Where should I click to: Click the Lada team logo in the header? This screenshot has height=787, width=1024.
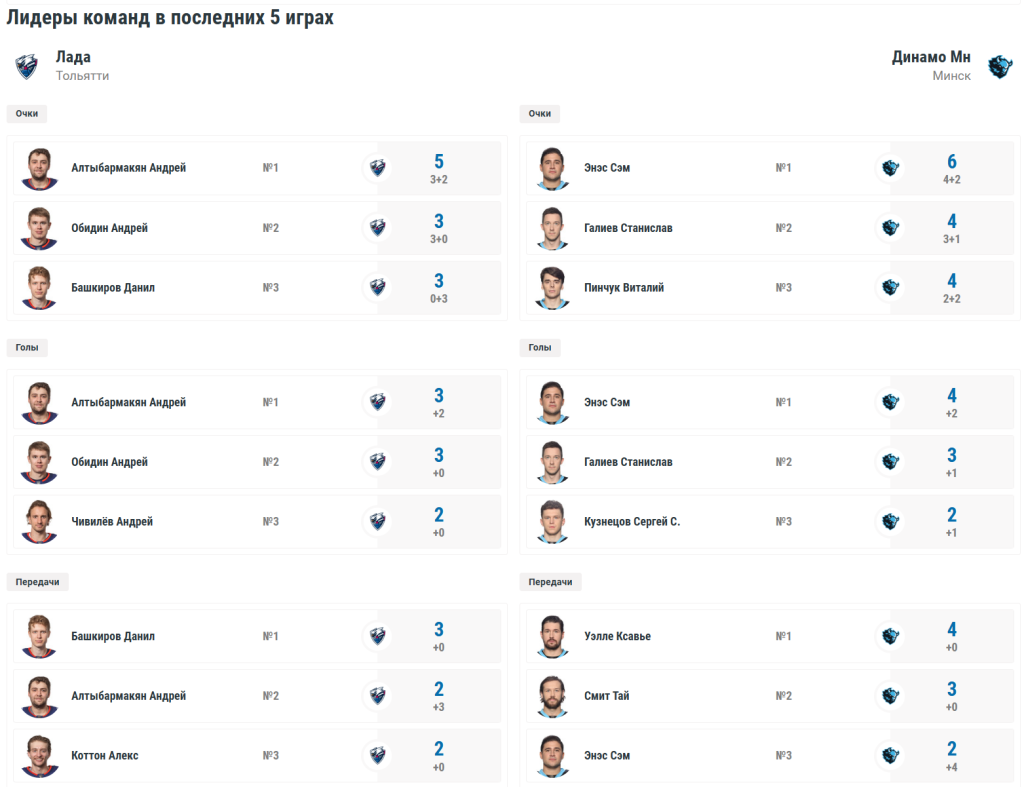25,66
